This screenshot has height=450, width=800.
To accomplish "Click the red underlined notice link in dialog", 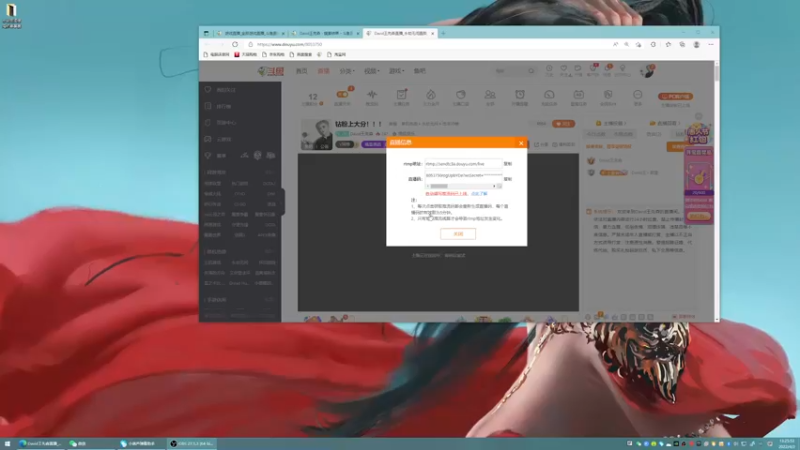I will (446, 194).
